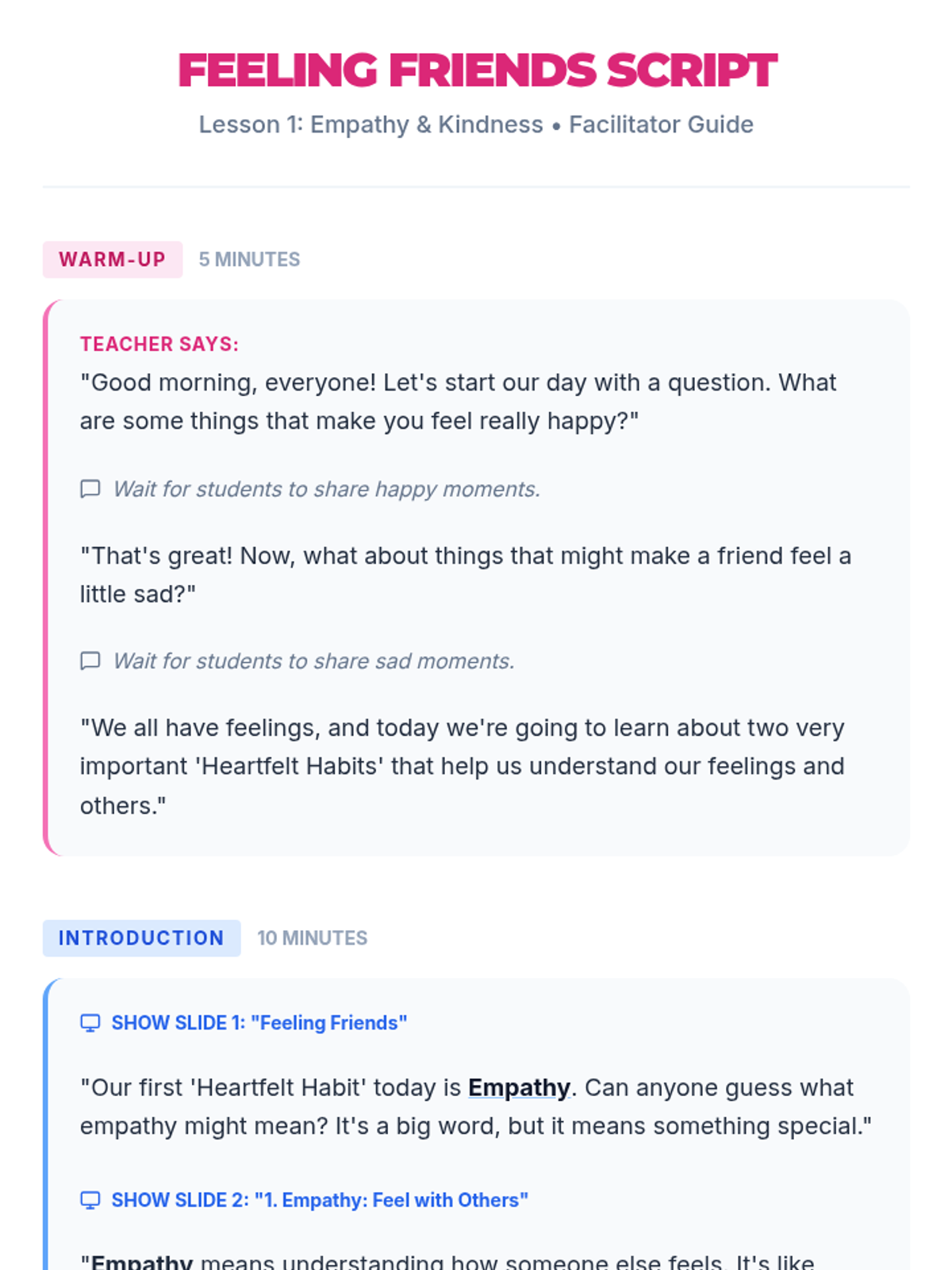
Task: Click the "That's great! Now, what about" paragraph
Action: [465, 575]
